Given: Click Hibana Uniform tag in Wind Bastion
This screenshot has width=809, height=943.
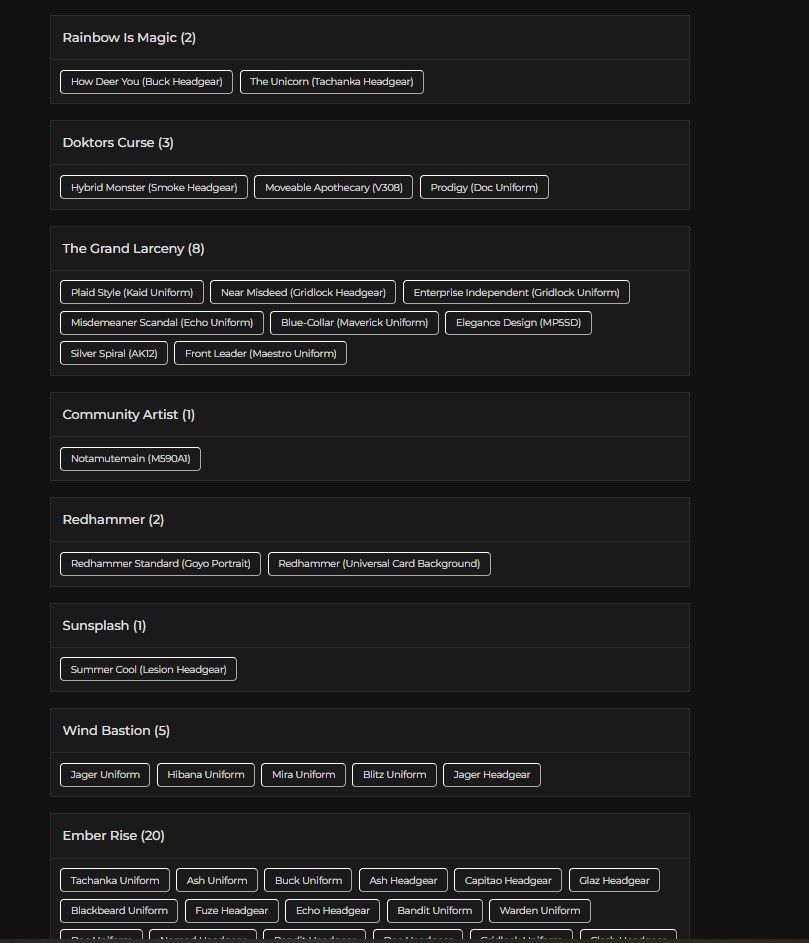Looking at the screenshot, I should pyautogui.click(x=206, y=775).
